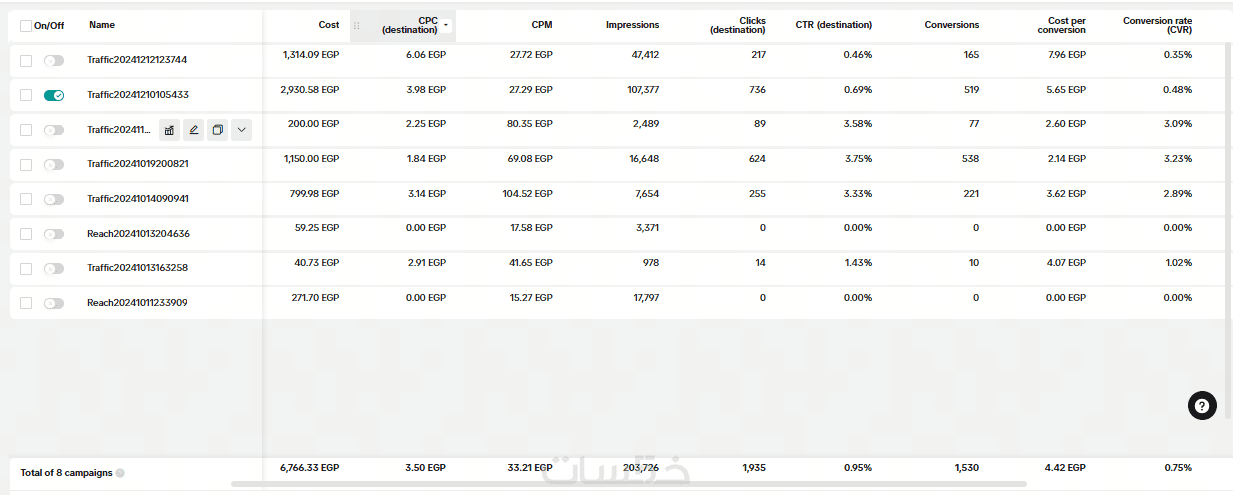Image resolution: width=1233 pixels, height=495 pixels.
Task: Open the CPC (destination) sort dropdown arrow
Action: pyautogui.click(x=446, y=25)
